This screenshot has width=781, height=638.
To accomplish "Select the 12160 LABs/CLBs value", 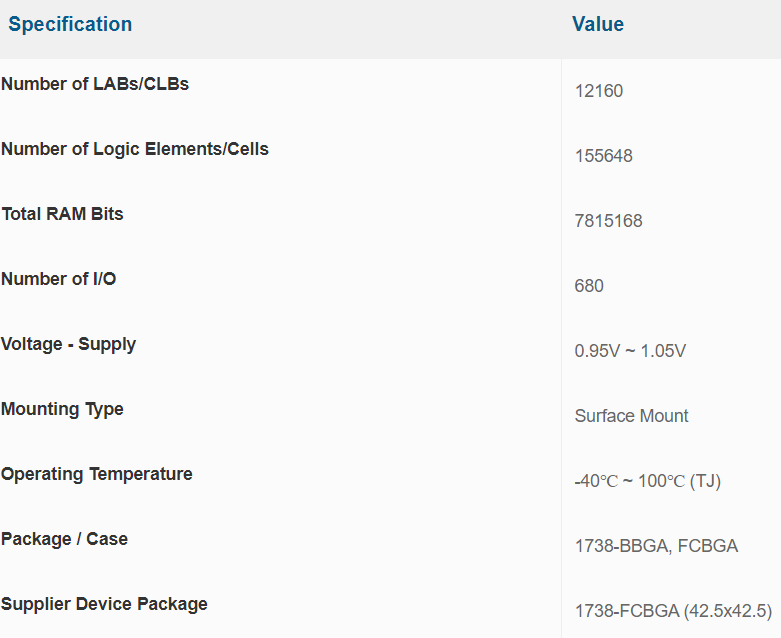I will (x=599, y=91).
